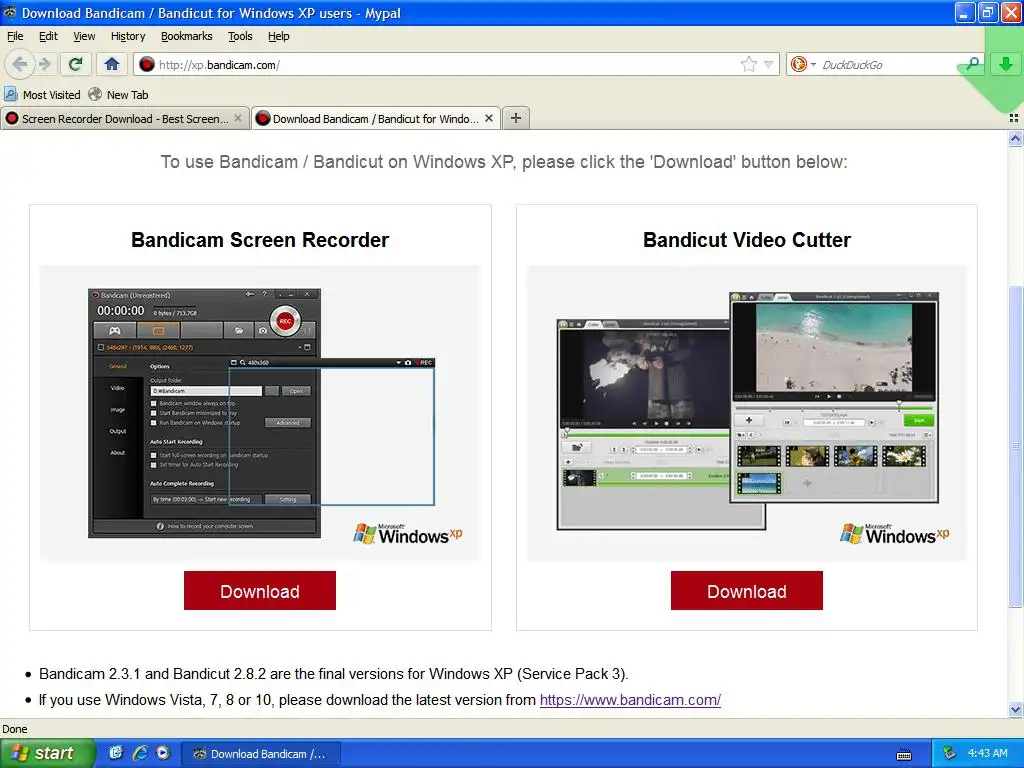Download Bandicam Screen Recorder
Viewport: 1024px width, 768px height.
point(260,590)
